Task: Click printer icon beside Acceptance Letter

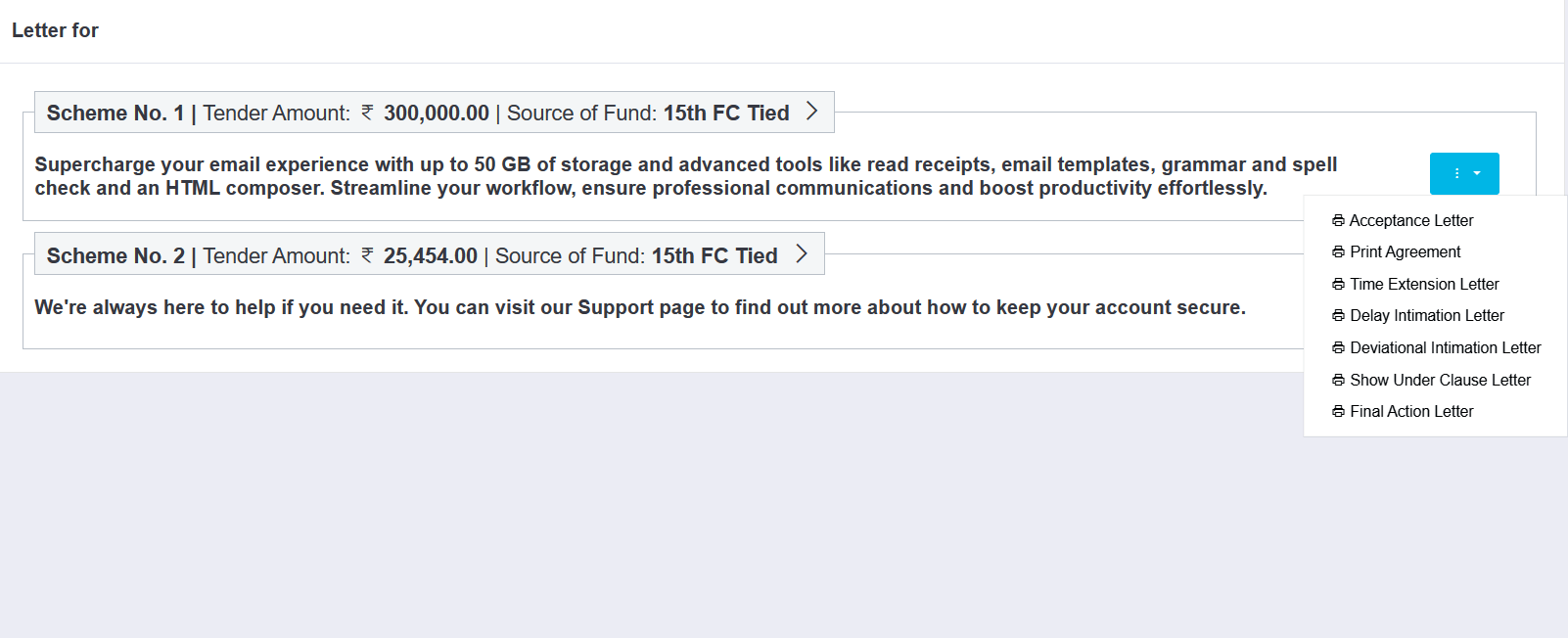Action: pyautogui.click(x=1338, y=221)
